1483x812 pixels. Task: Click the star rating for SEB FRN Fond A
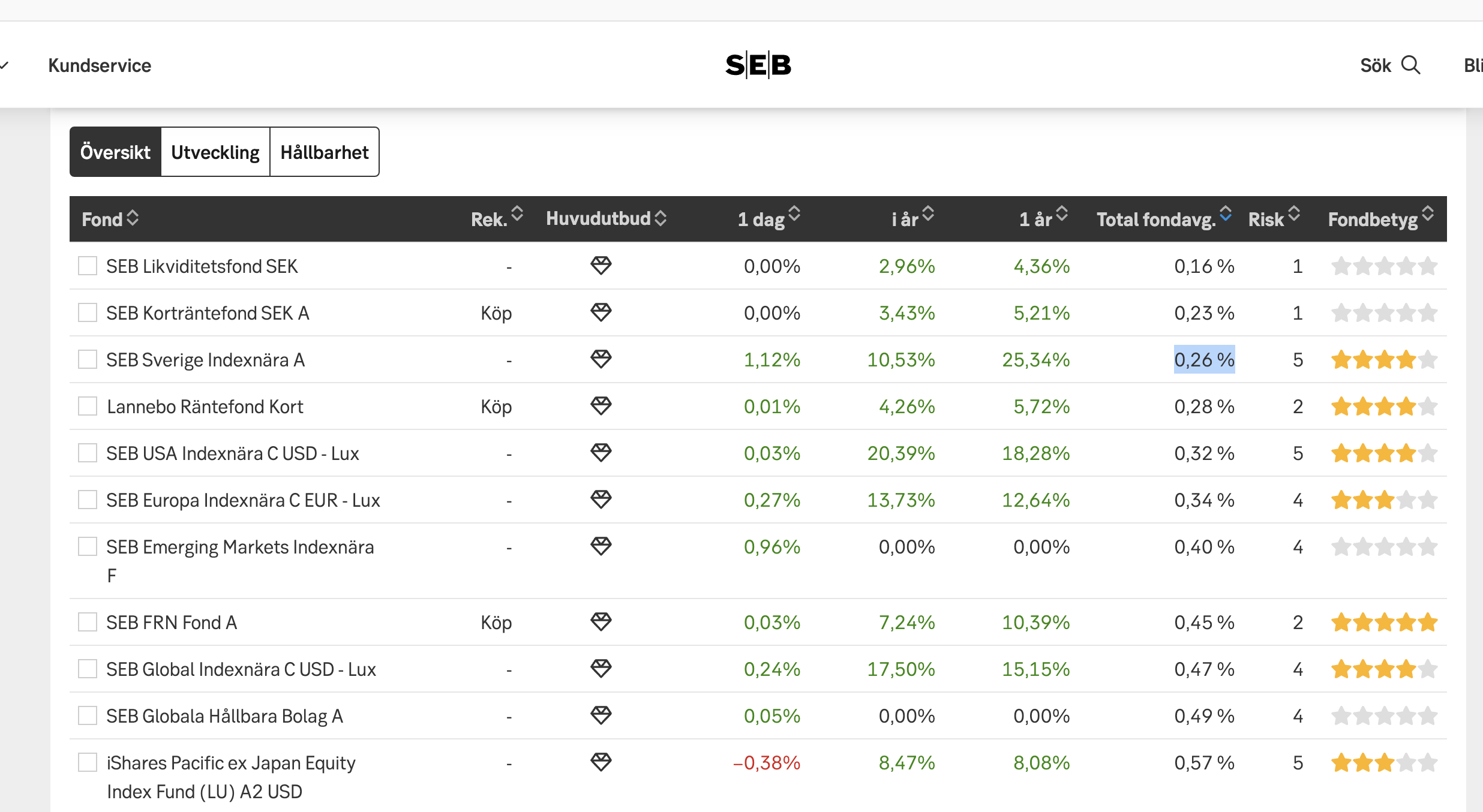coord(1384,622)
